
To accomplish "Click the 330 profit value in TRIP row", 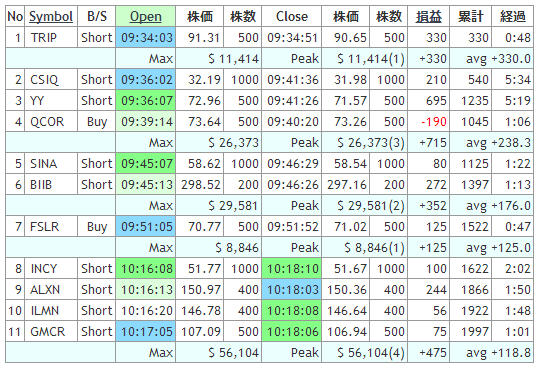I will [436, 37].
